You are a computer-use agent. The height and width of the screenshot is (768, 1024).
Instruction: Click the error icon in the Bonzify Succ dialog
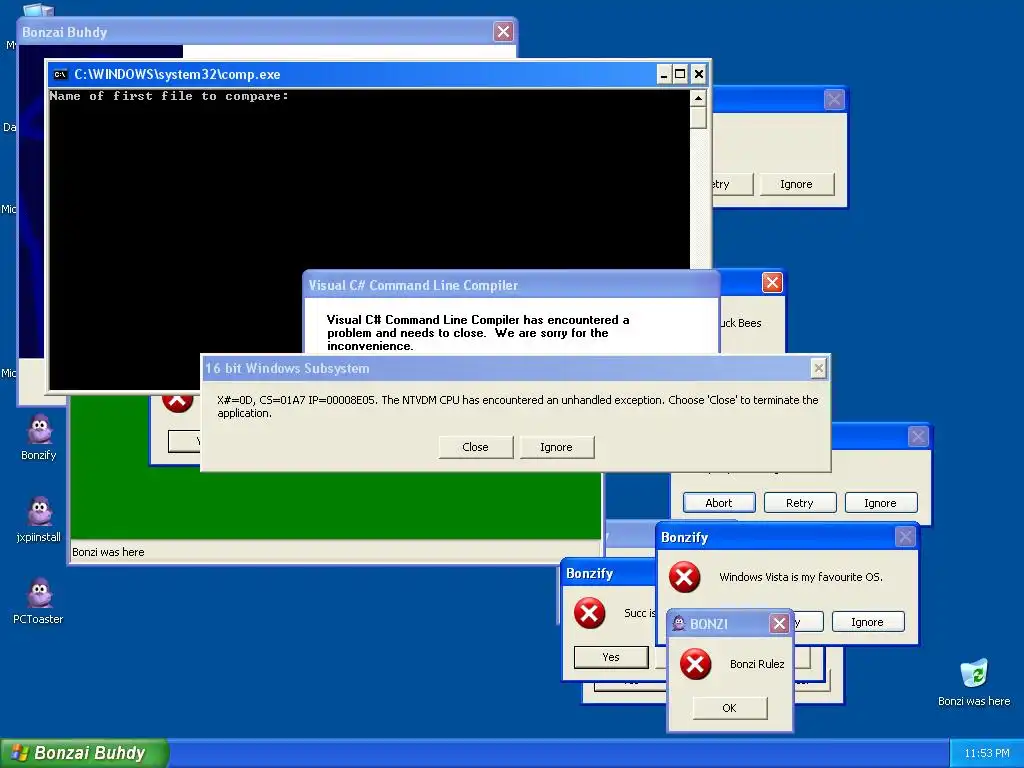590,613
